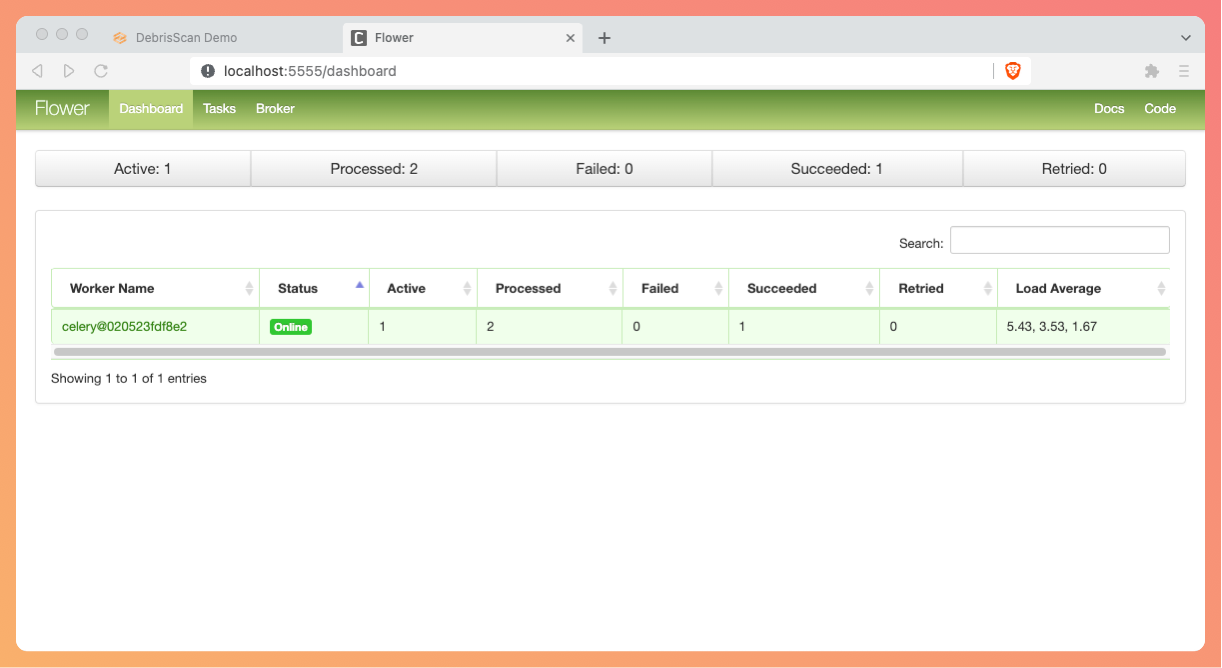The image size is (1222, 668).
Task: Open the Broker nav item
Action: (x=275, y=108)
